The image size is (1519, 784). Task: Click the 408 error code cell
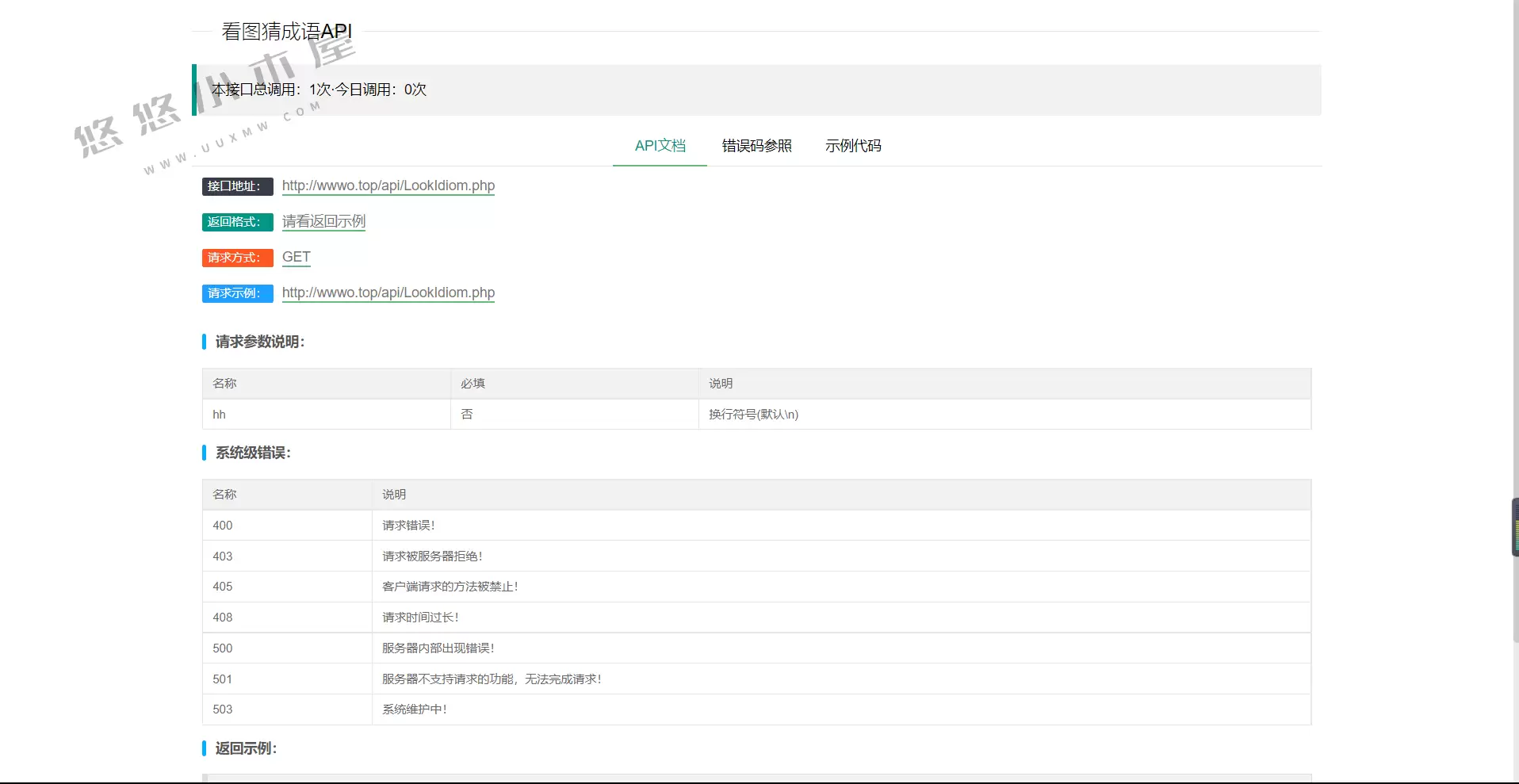point(287,618)
